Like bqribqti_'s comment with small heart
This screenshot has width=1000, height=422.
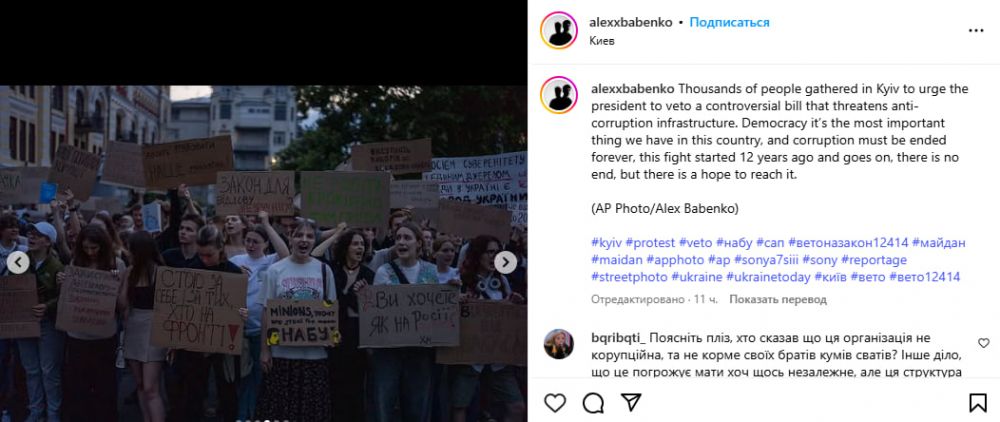pyautogui.click(x=983, y=343)
